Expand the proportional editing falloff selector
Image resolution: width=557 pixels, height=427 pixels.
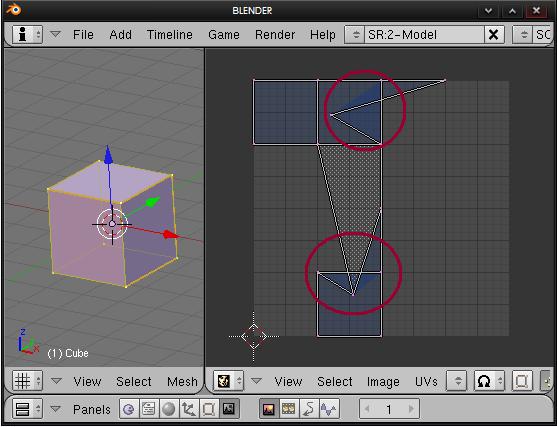click(489, 381)
